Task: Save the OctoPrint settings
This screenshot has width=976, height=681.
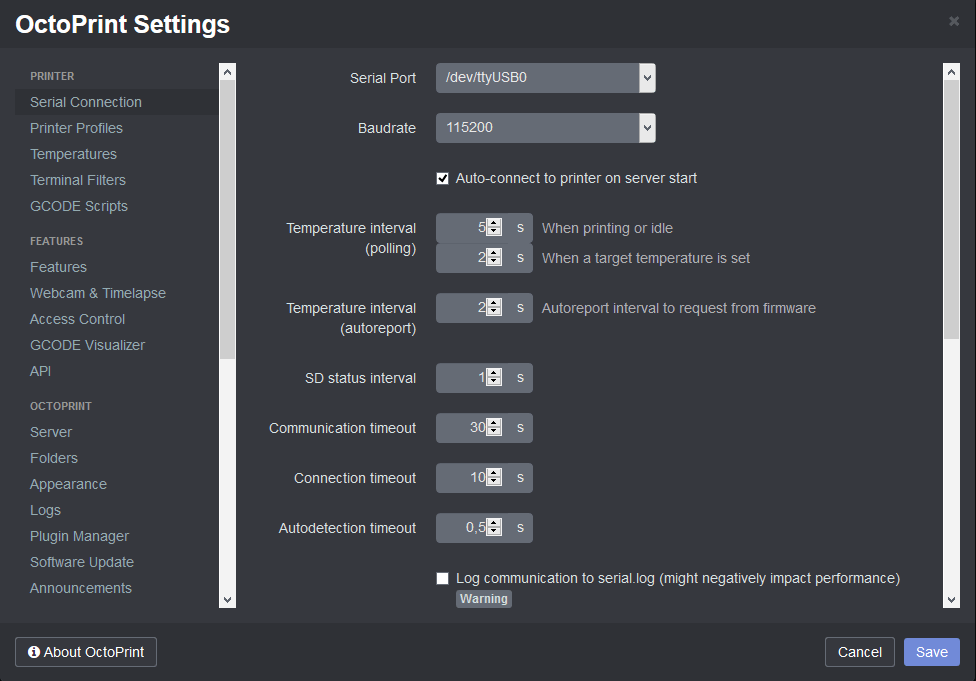Action: click(x=931, y=651)
